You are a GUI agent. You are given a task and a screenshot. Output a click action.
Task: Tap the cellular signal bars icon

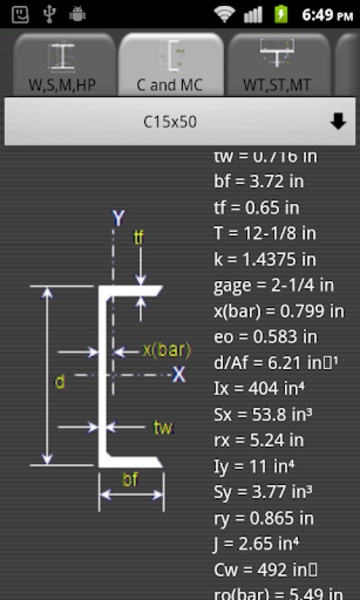253,15
